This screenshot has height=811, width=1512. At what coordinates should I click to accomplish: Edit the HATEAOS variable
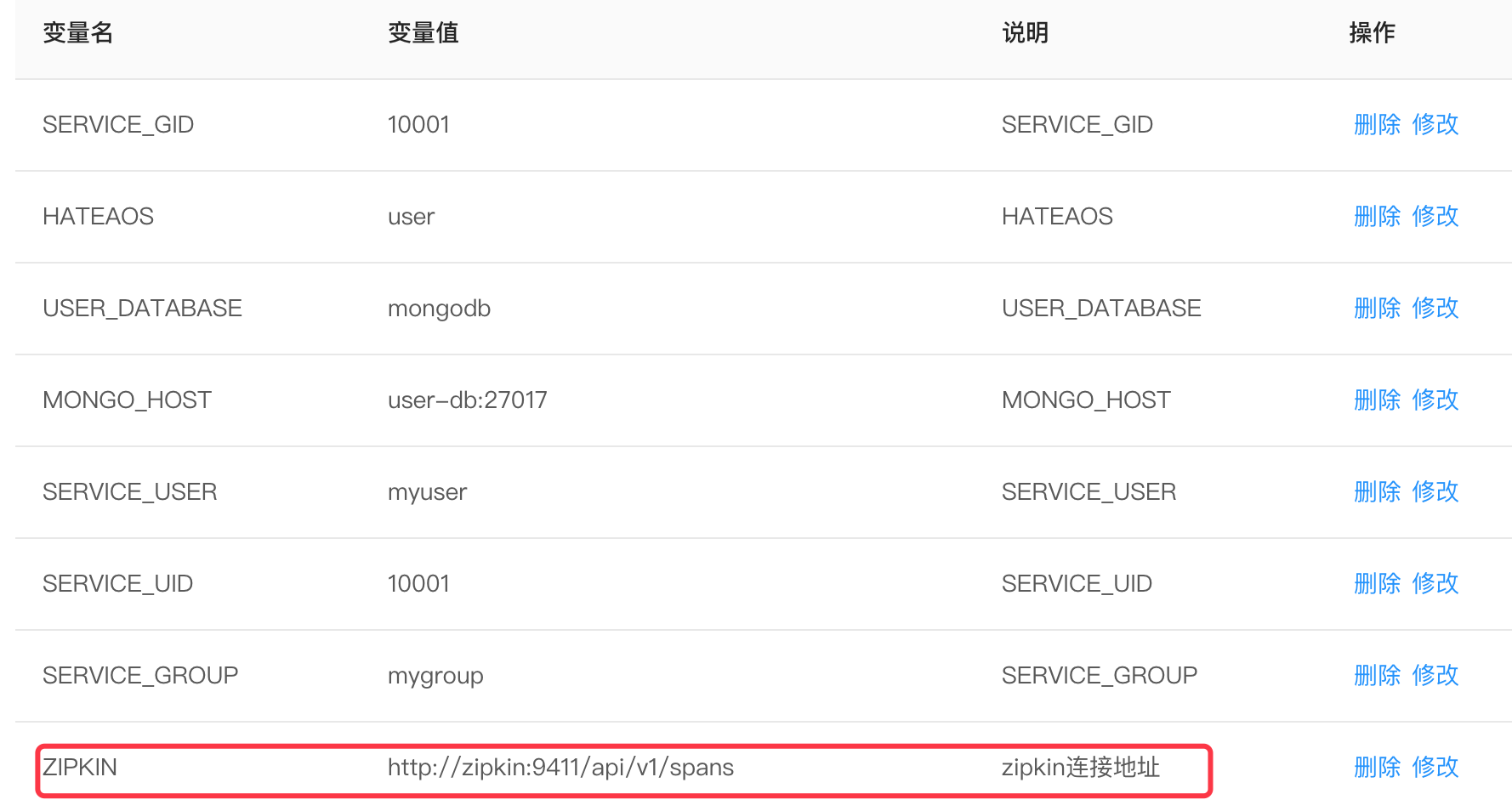(1435, 216)
